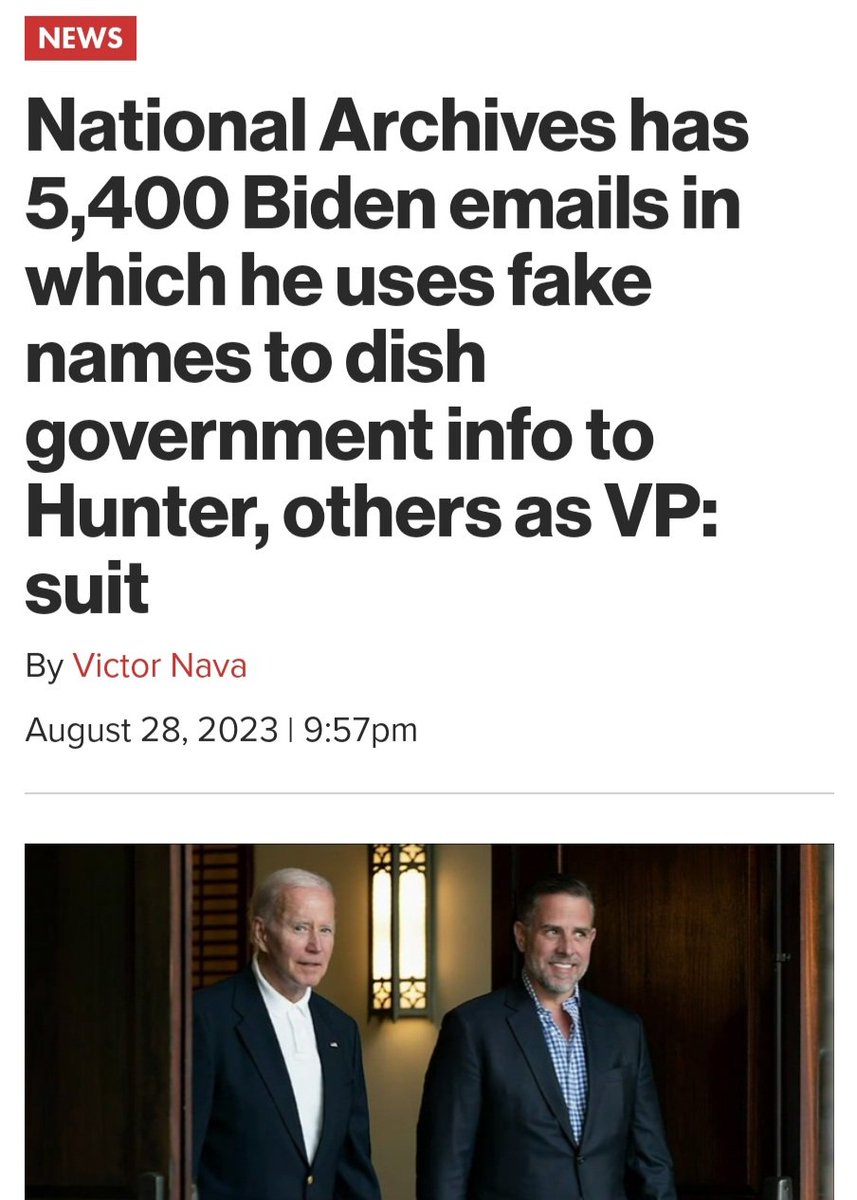This screenshot has width=857, height=1200.
Task: Click the August 28, 2023 publish date
Action: pos(150,730)
